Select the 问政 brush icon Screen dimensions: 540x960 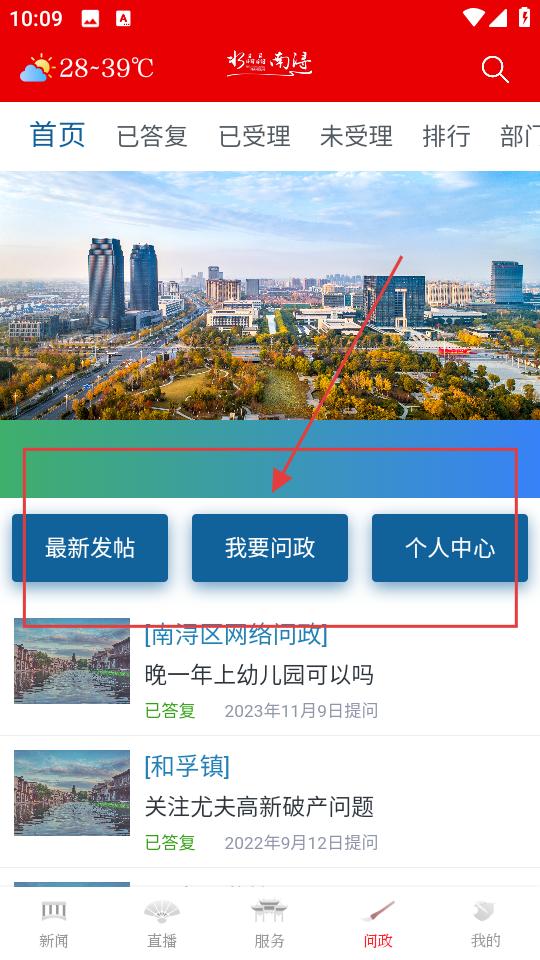(x=378, y=910)
